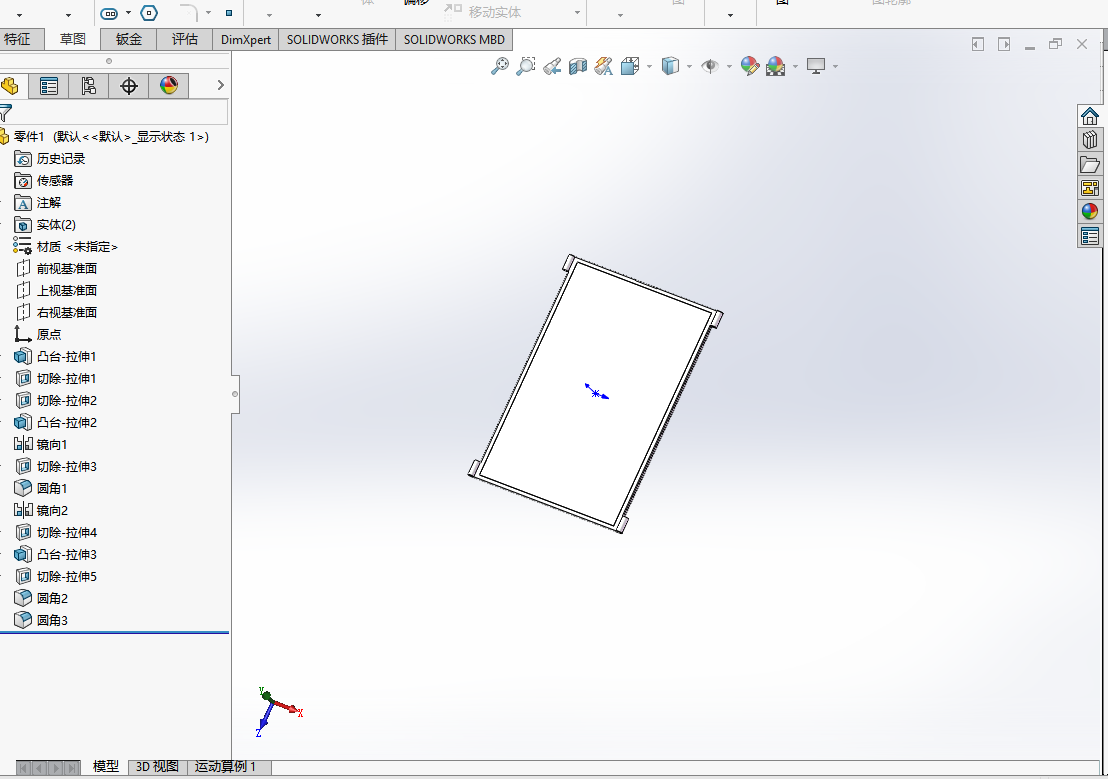The height and width of the screenshot is (779, 1108).
Task: Open the DisplayManager color ball tab
Action: click(169, 86)
